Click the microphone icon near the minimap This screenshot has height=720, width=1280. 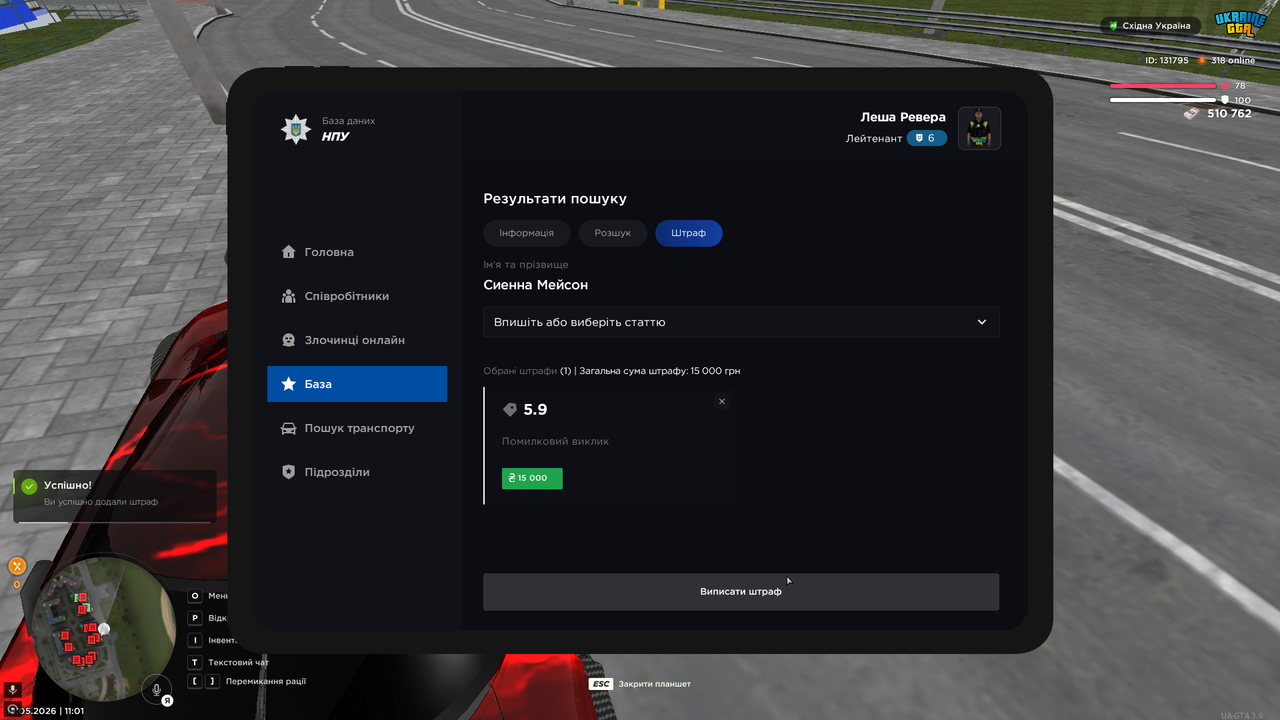[156, 689]
